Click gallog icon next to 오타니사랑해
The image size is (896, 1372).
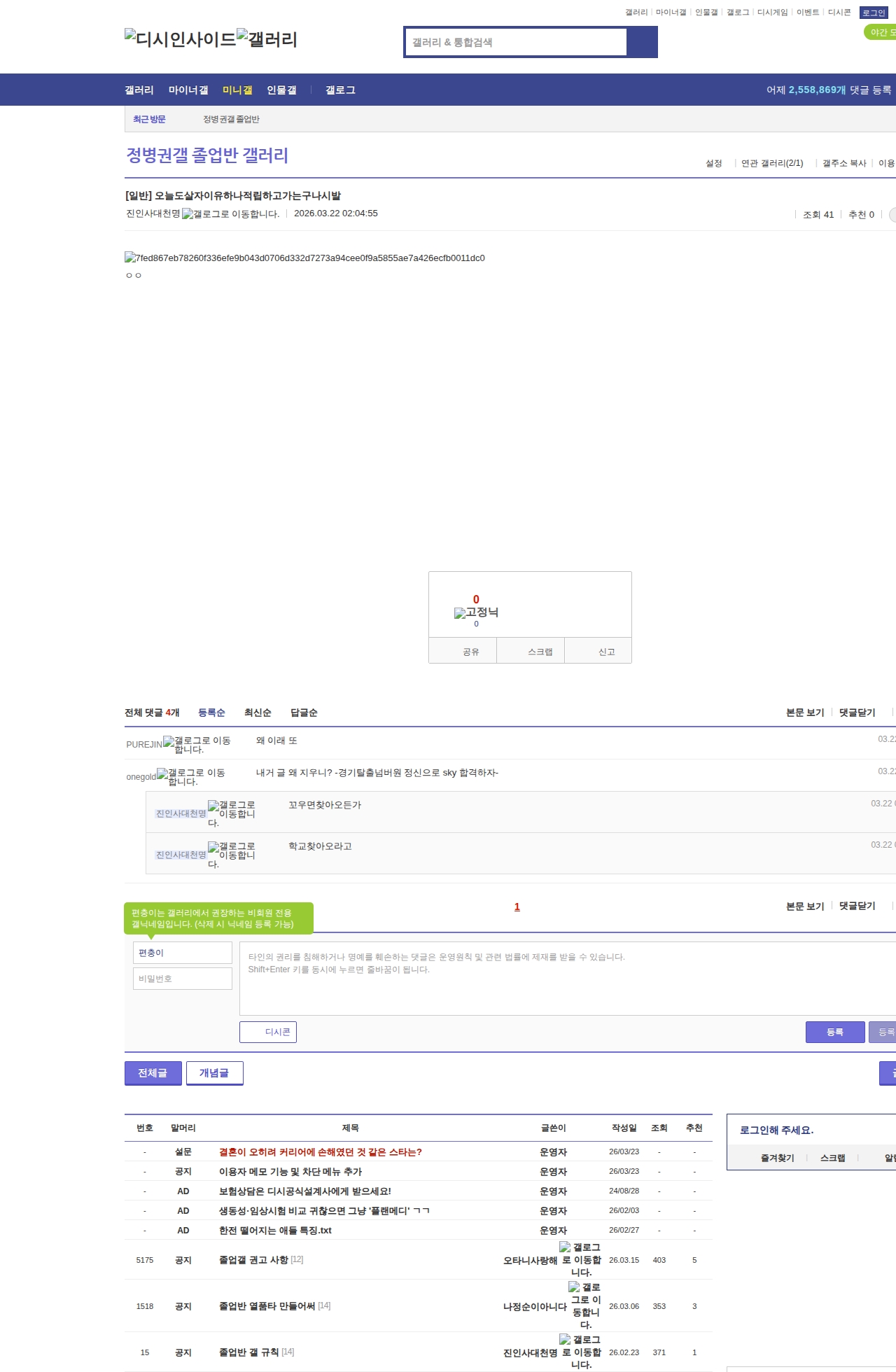pos(565,1247)
